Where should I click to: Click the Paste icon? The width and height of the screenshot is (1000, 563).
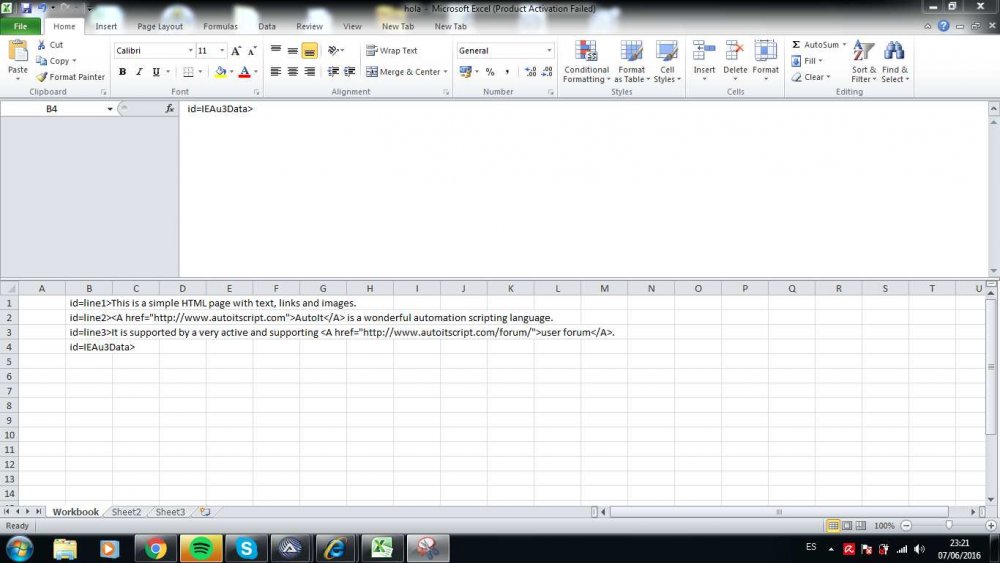(17, 51)
